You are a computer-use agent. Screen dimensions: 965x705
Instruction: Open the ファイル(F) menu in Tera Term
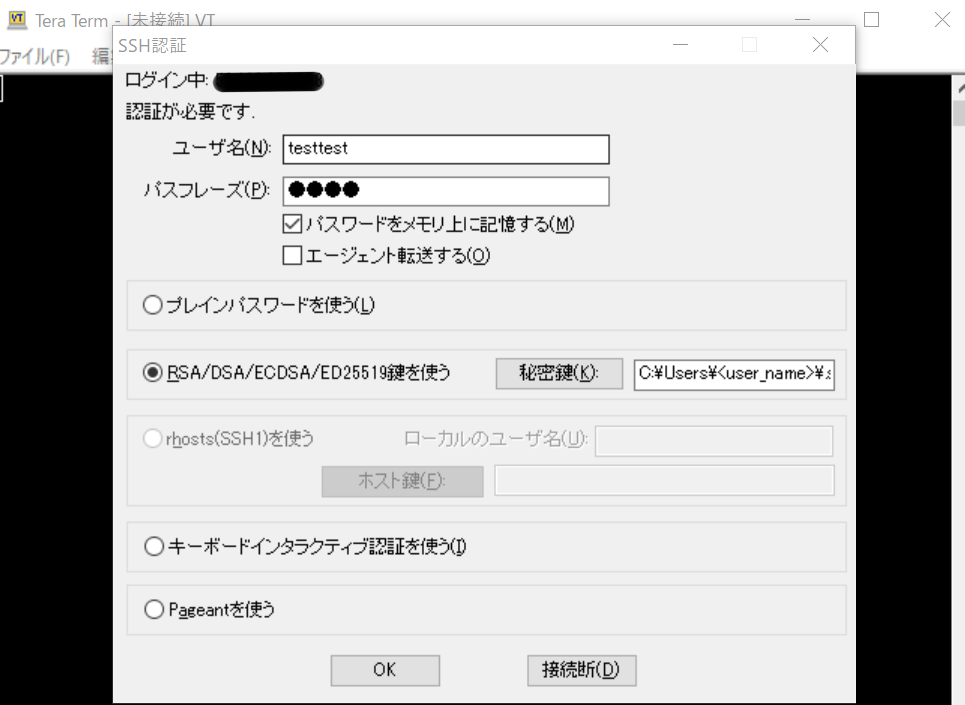click(x=34, y=57)
